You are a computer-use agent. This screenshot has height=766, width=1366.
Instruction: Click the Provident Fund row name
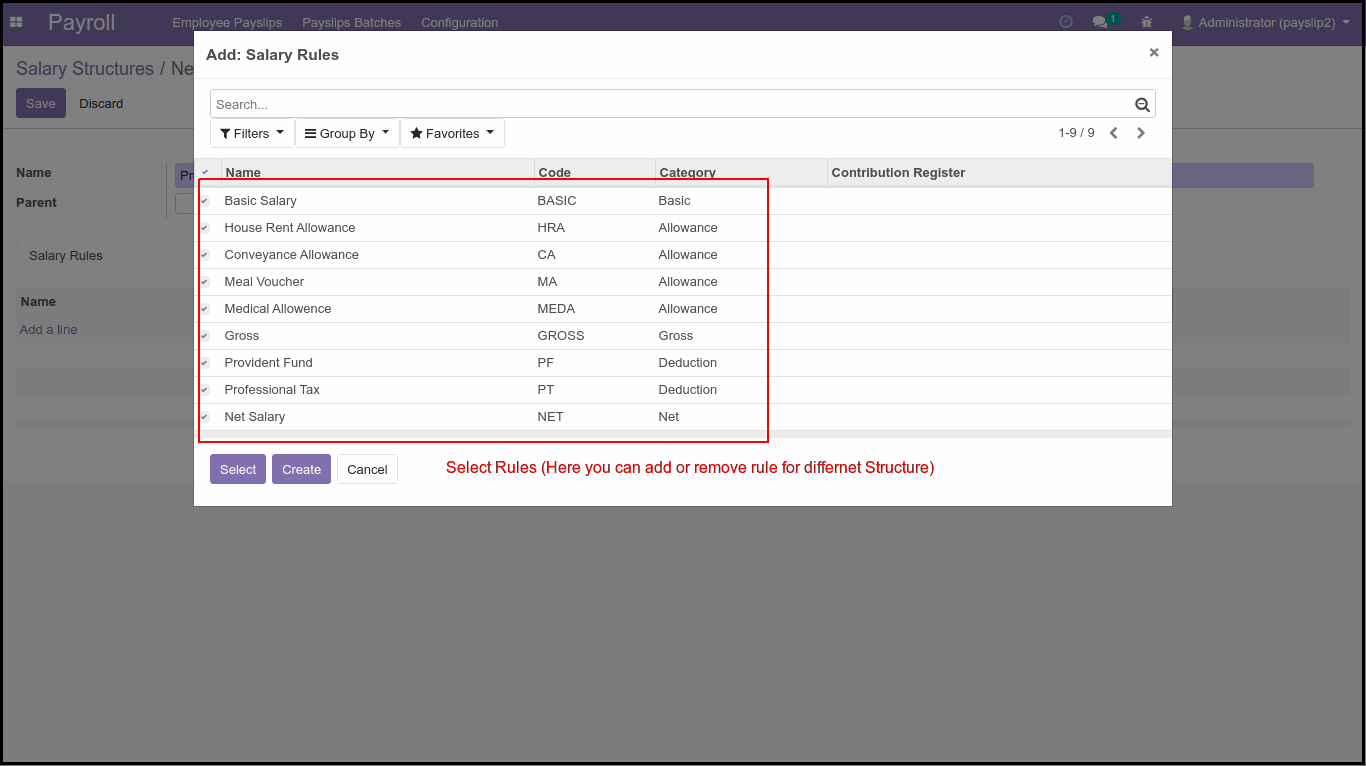268,363
